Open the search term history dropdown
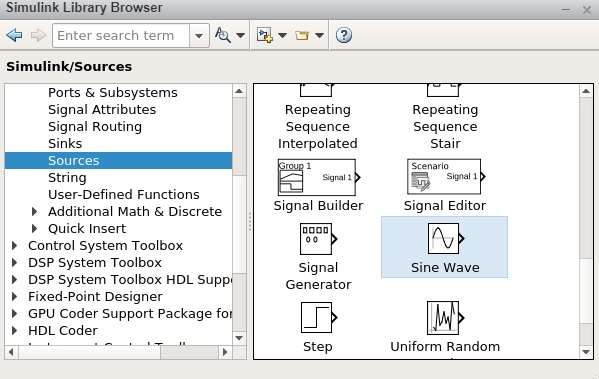 tap(199, 36)
